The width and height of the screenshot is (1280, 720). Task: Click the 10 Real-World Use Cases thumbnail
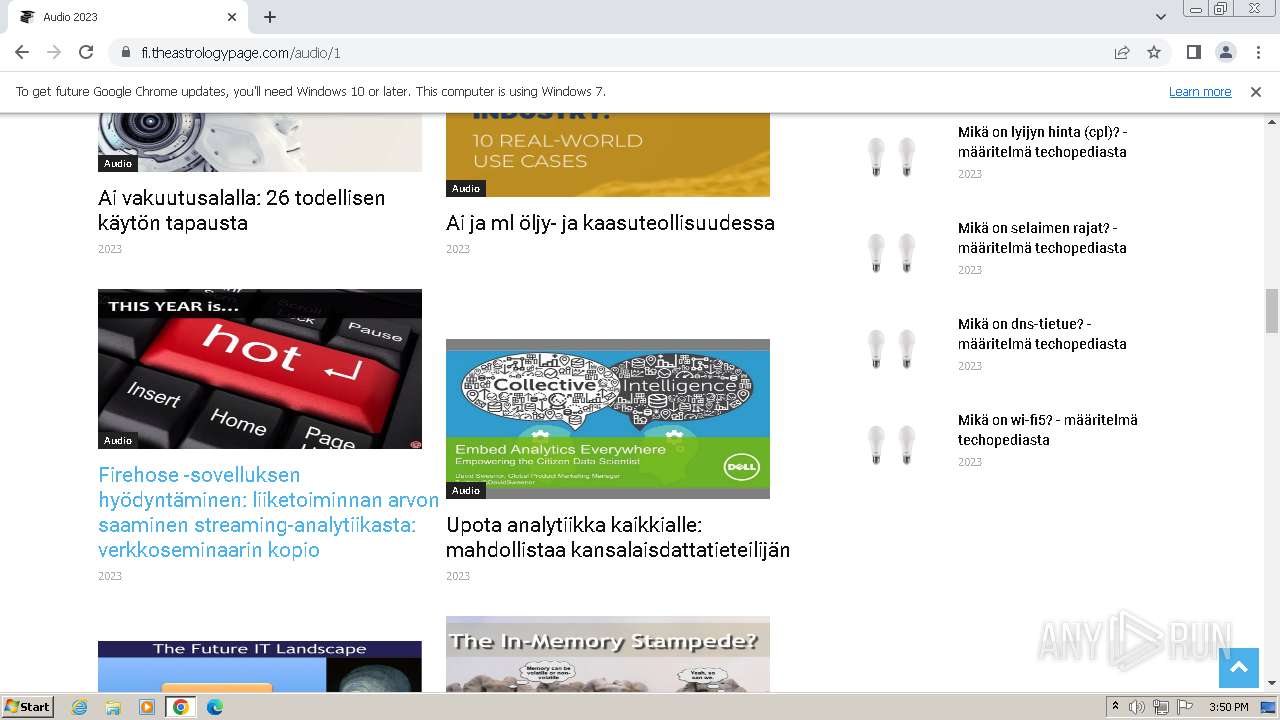click(608, 155)
